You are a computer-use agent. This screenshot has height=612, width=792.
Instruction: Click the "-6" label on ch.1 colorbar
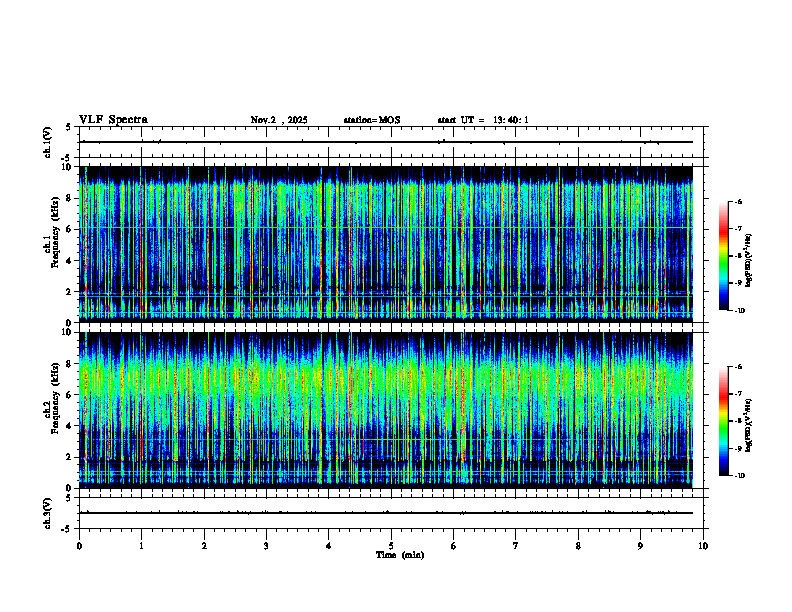(x=739, y=202)
